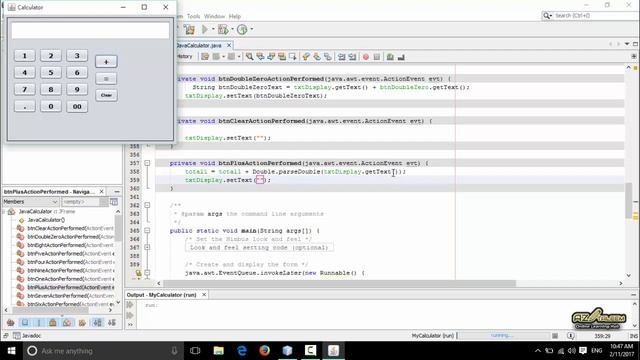Click calculator 00 button
This screenshot has height=360, width=640.
pyautogui.click(x=77, y=107)
